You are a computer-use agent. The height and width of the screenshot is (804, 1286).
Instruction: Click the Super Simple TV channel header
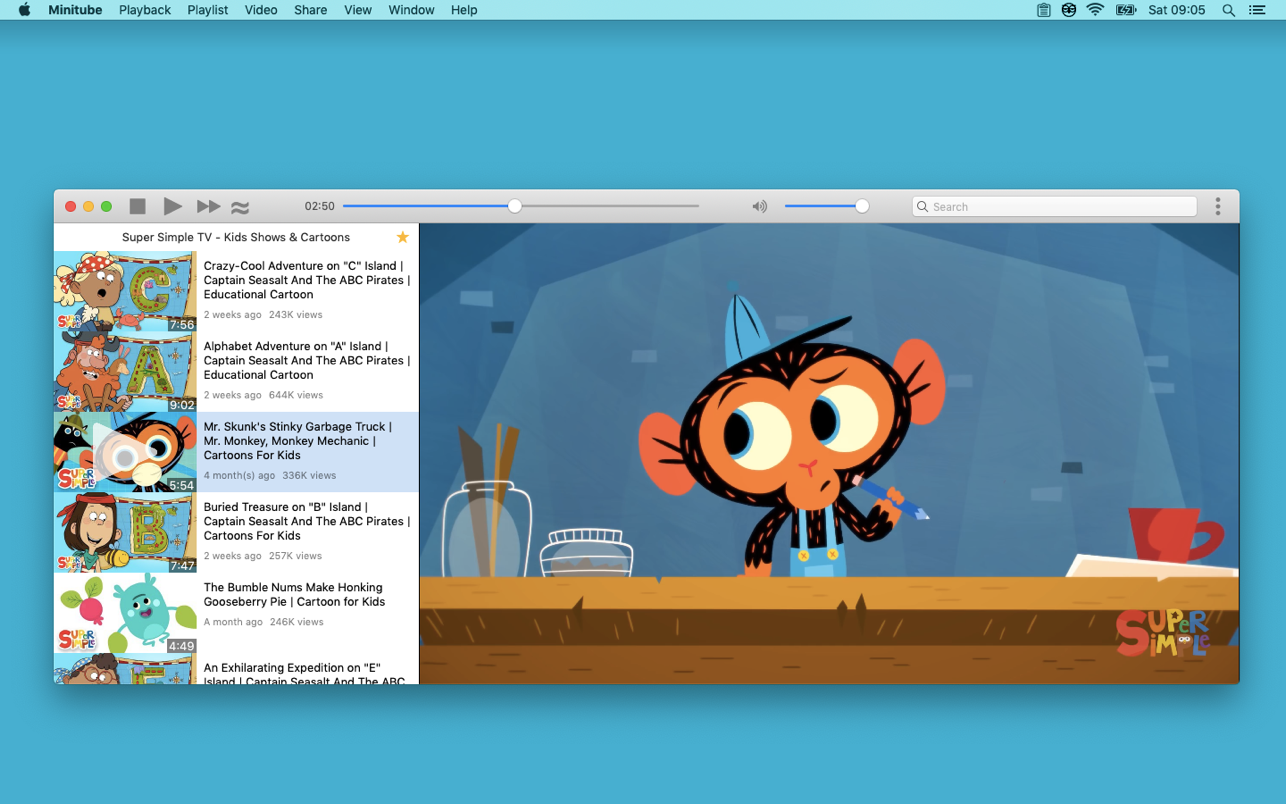236,237
